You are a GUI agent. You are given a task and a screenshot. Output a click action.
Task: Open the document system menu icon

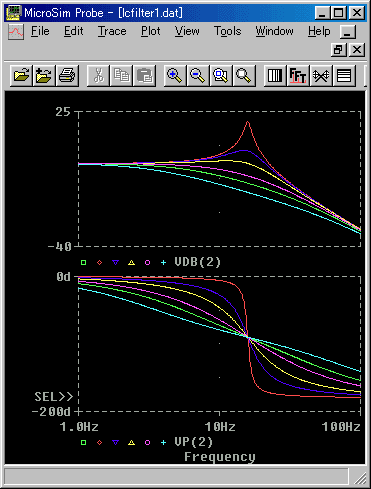16,32
